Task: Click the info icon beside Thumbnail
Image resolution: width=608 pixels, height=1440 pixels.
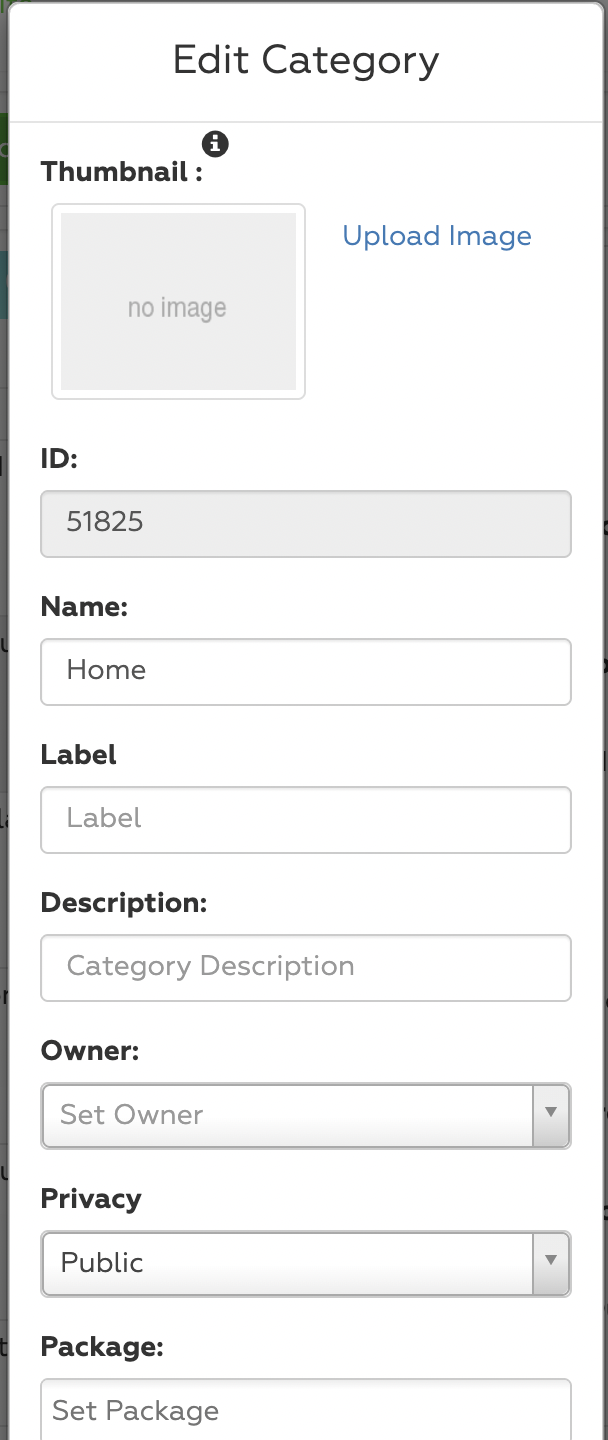Action: (215, 144)
